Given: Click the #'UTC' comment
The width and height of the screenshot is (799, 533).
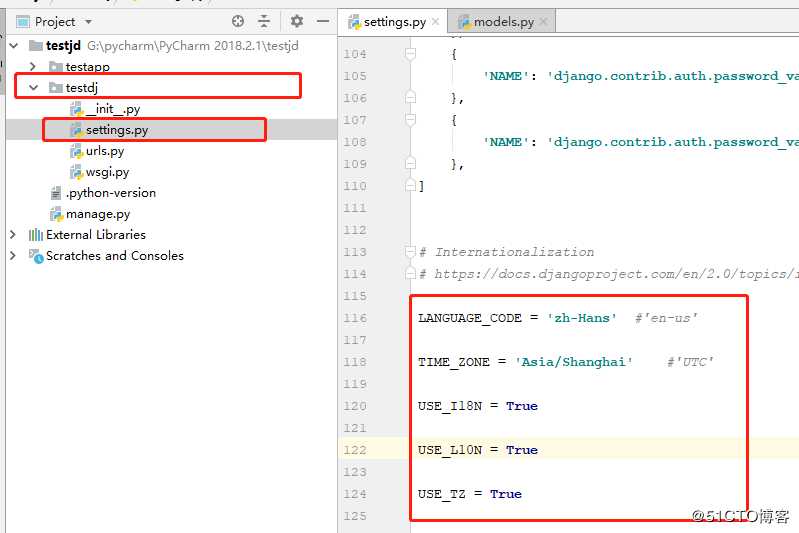Looking at the screenshot, I should click(x=690, y=362).
